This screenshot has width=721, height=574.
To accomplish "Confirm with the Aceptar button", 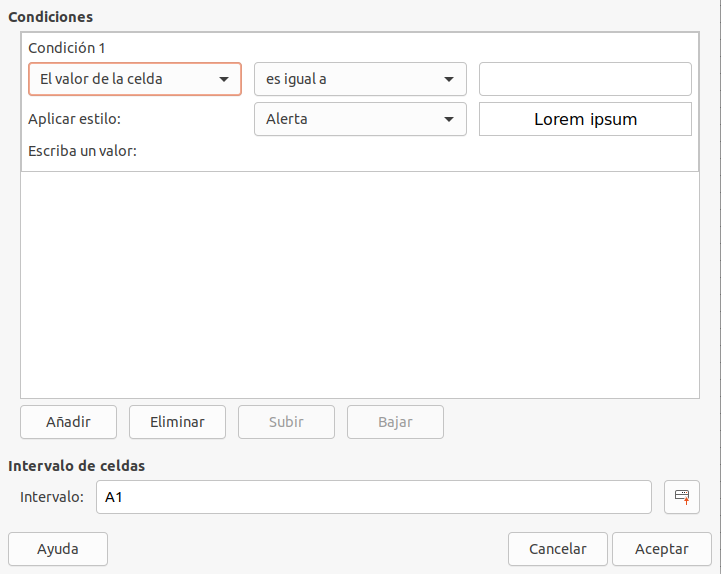I will click(x=662, y=549).
